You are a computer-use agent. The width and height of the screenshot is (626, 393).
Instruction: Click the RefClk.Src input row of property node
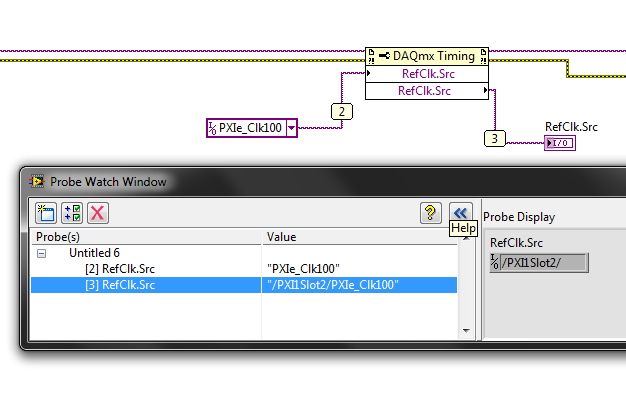(427, 74)
